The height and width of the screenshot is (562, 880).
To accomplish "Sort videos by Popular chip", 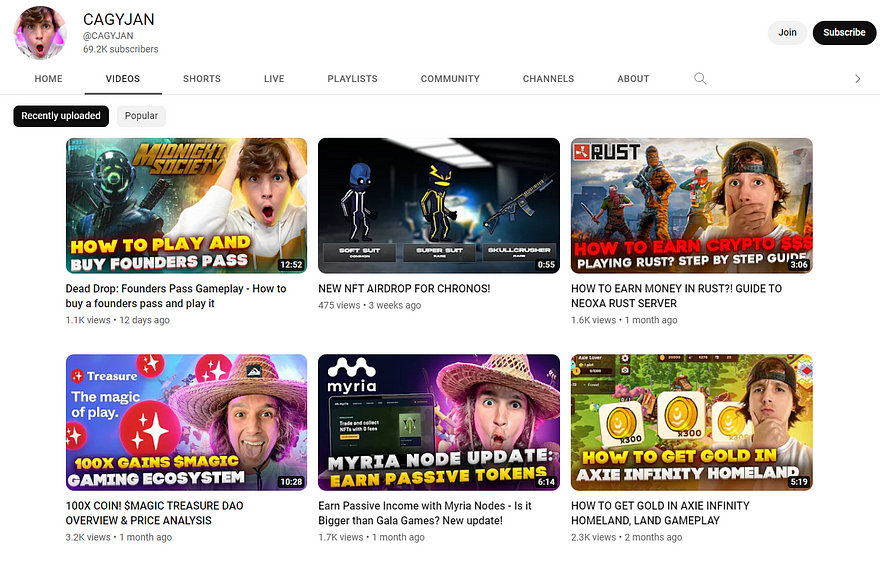I will click(x=141, y=116).
